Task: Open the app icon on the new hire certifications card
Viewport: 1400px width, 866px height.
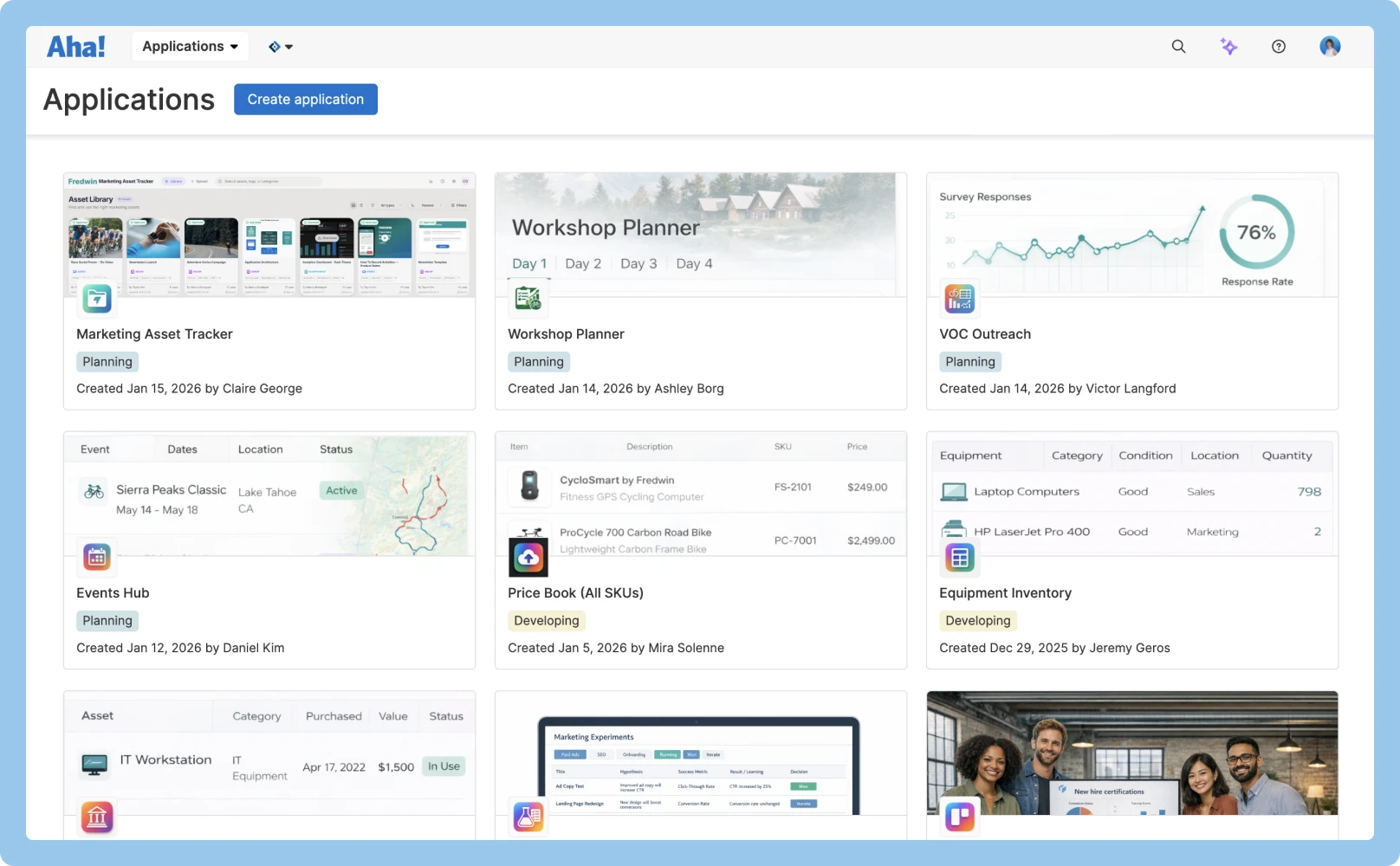Action: [959, 816]
